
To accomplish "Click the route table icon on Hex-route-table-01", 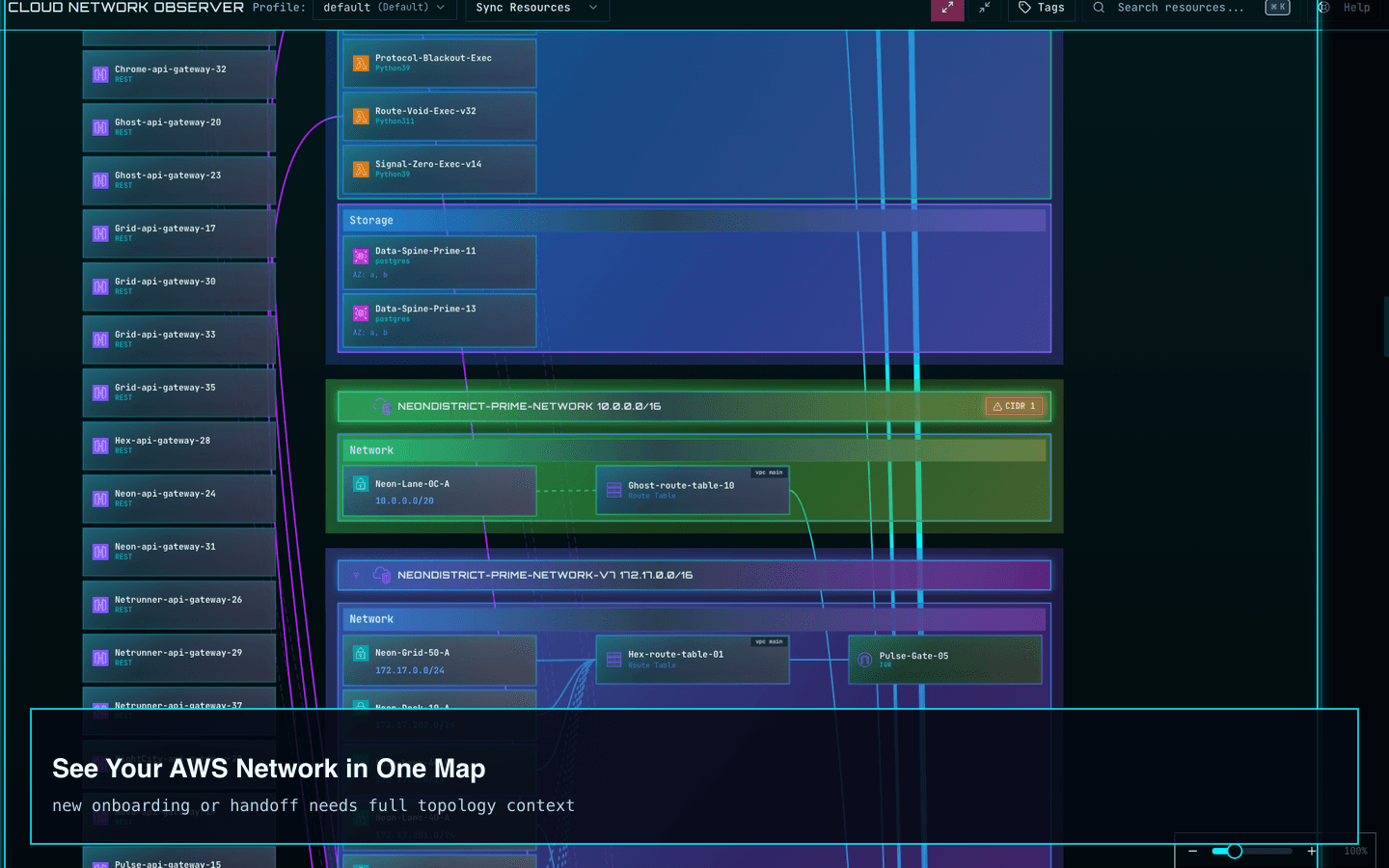I will click(613, 659).
